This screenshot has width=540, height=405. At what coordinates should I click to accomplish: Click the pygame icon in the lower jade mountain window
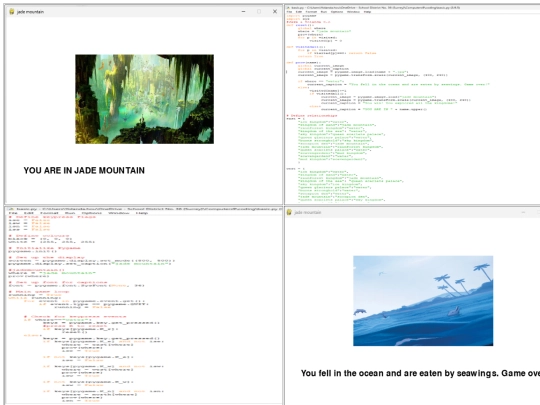click(289, 212)
